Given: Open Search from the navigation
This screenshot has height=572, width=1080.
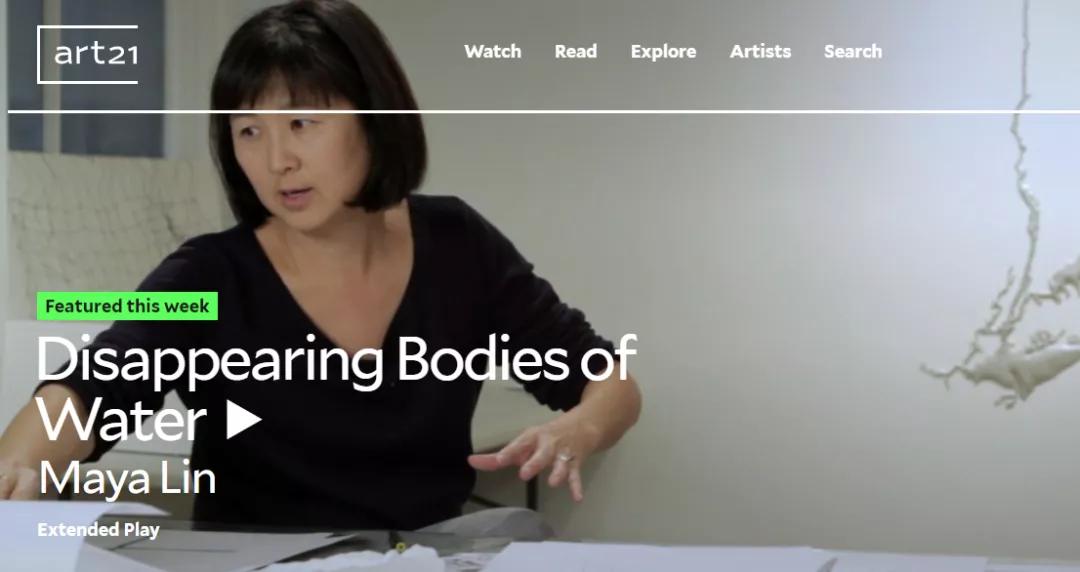Looking at the screenshot, I should pos(853,52).
